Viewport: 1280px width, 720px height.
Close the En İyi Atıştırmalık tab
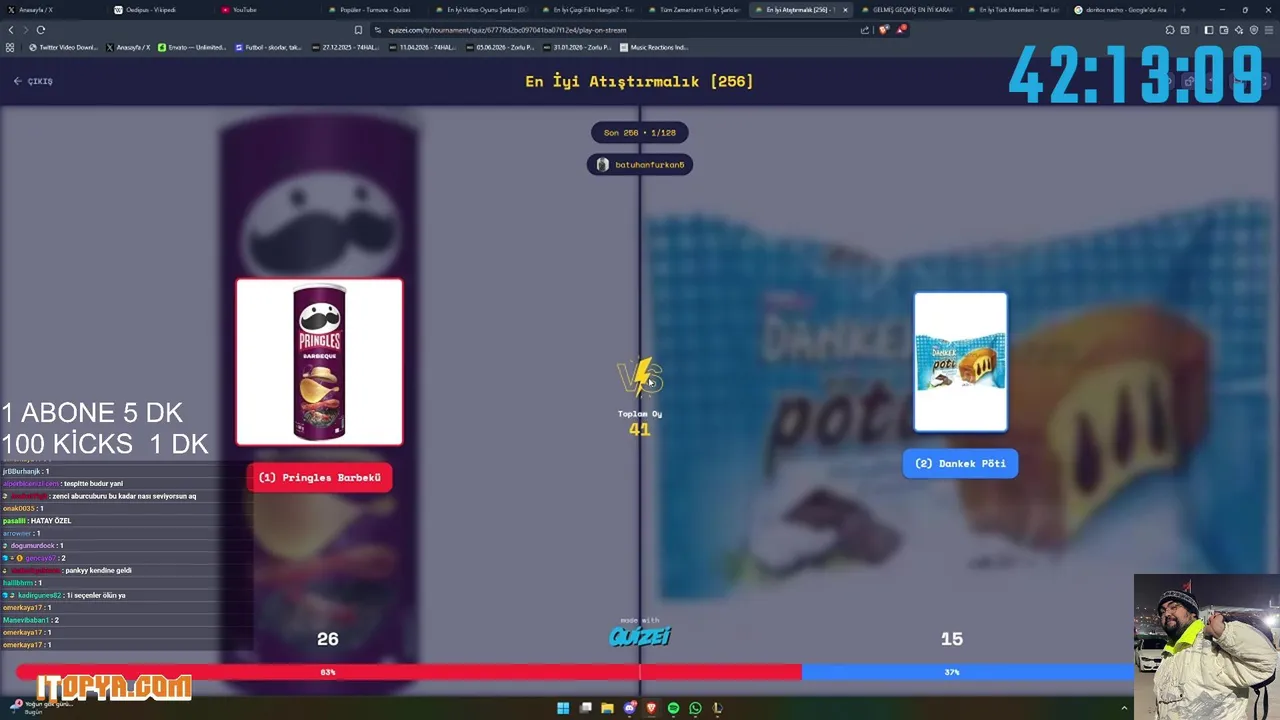pos(845,10)
